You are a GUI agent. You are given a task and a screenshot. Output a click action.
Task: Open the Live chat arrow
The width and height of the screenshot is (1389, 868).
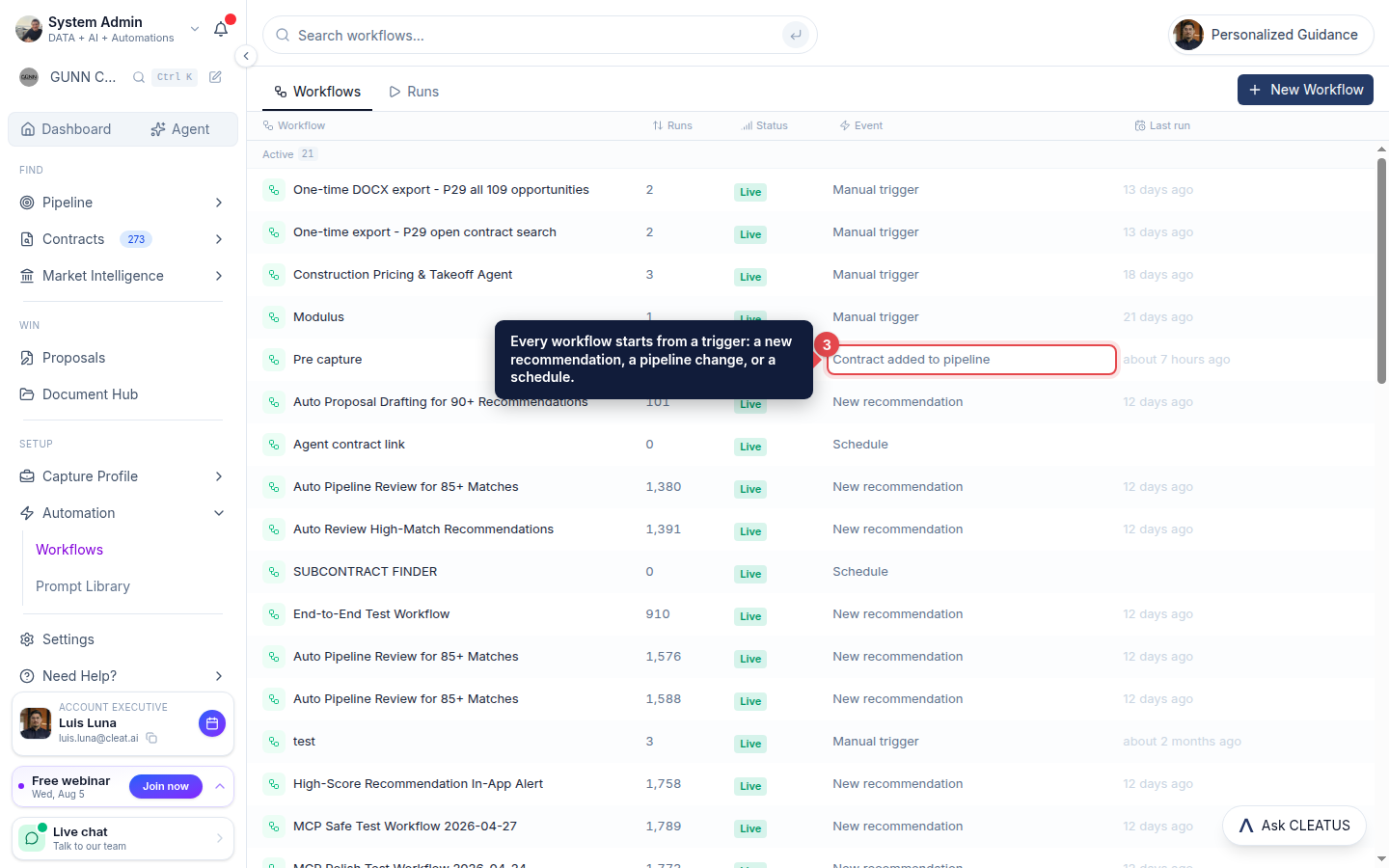coord(220,838)
